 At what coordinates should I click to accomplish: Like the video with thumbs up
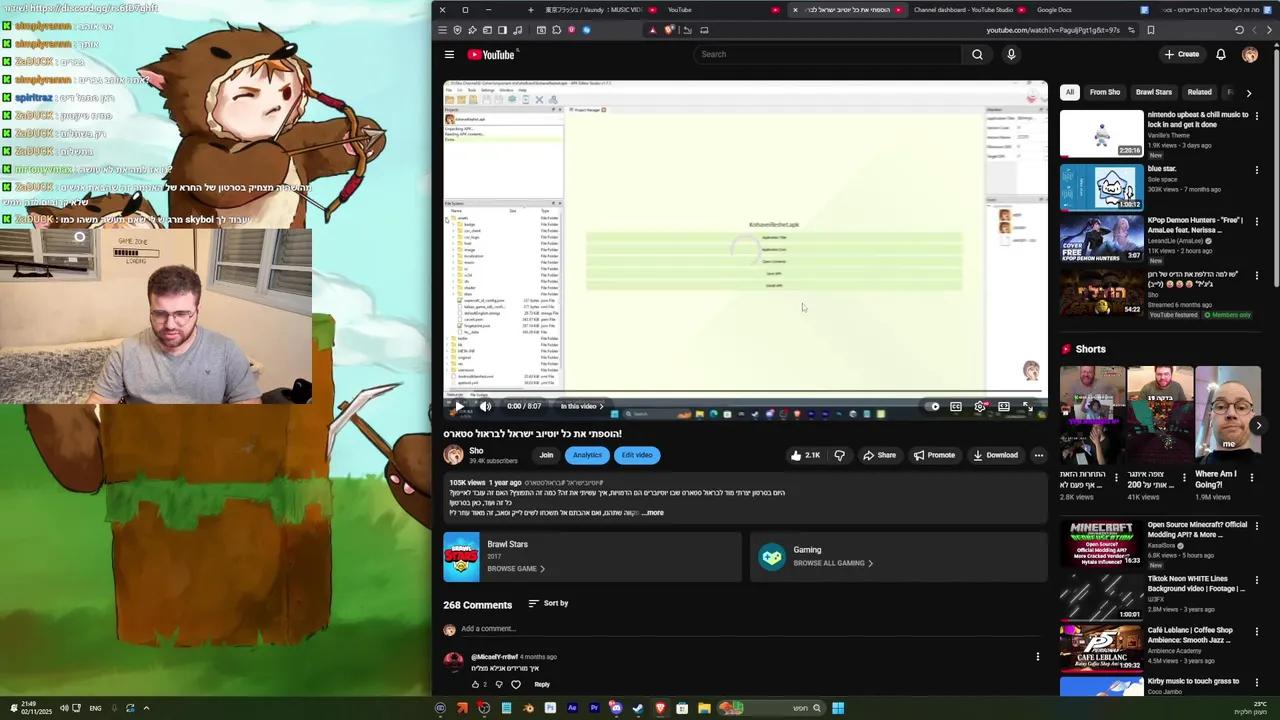[805, 455]
